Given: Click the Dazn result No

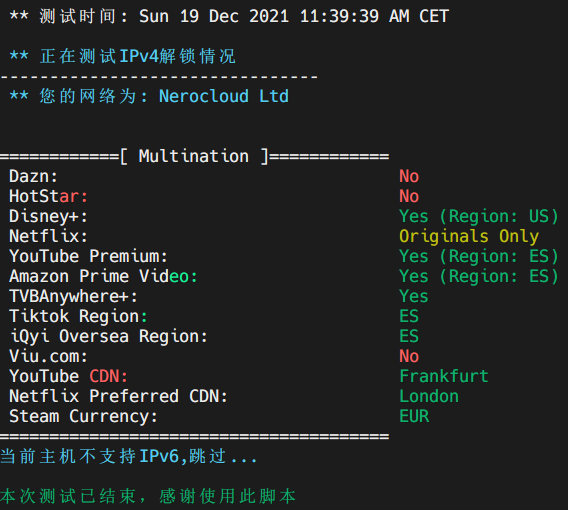Looking at the screenshot, I should 409,176.
